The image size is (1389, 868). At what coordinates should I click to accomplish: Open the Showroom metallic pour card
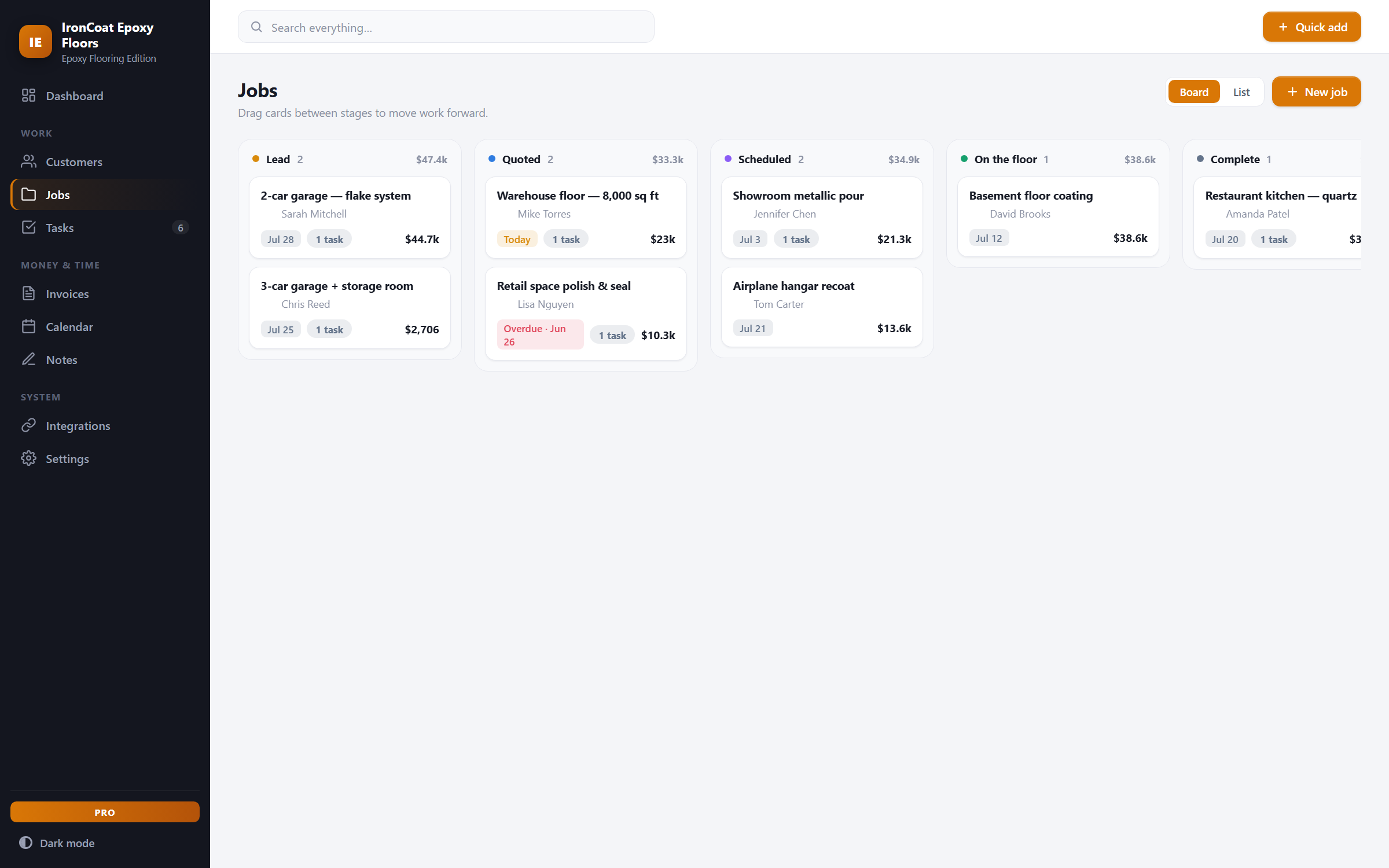point(822,218)
